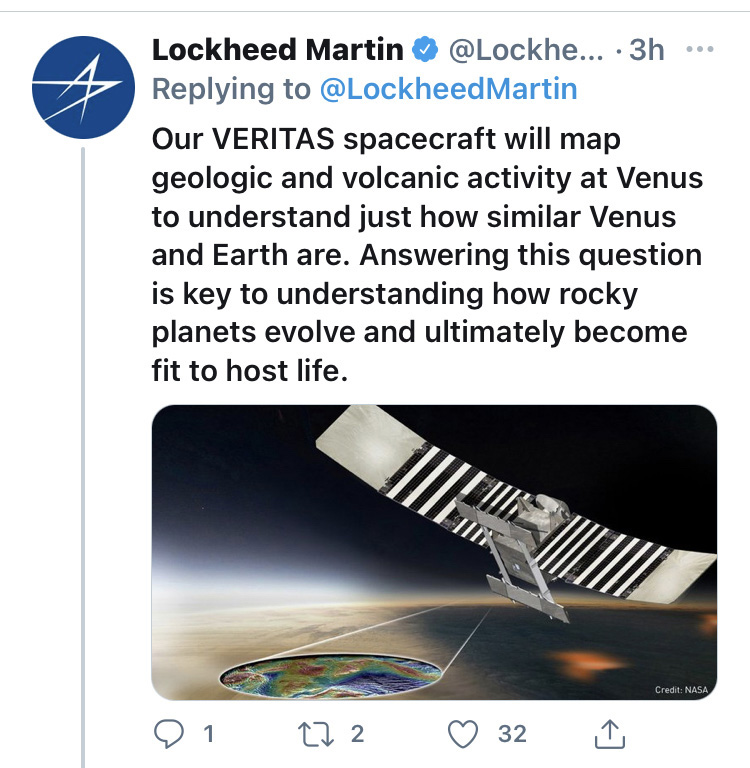
Task: Click the Credit: NASA caption on image
Action: tap(681, 690)
